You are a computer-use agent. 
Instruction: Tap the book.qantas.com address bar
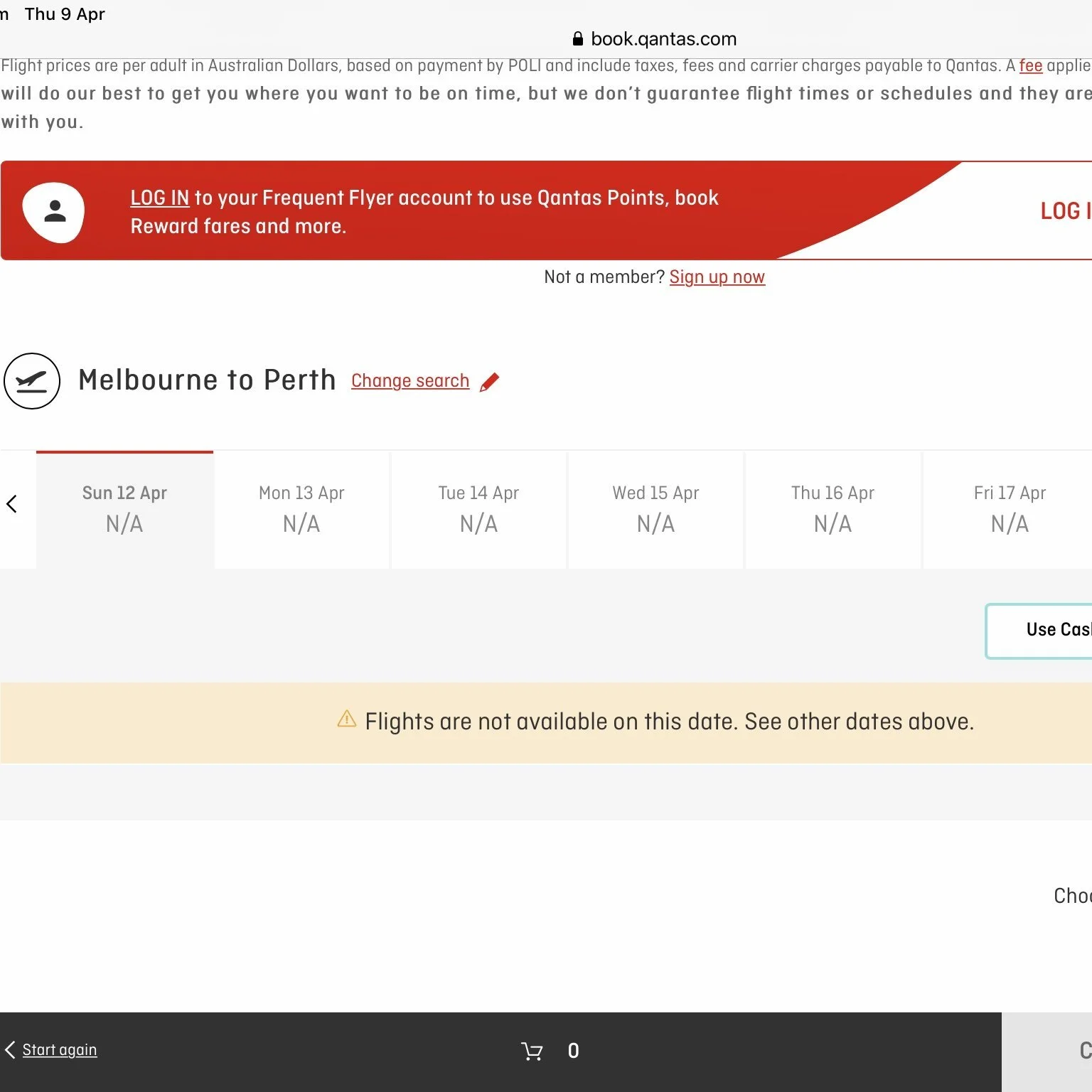pos(655,38)
